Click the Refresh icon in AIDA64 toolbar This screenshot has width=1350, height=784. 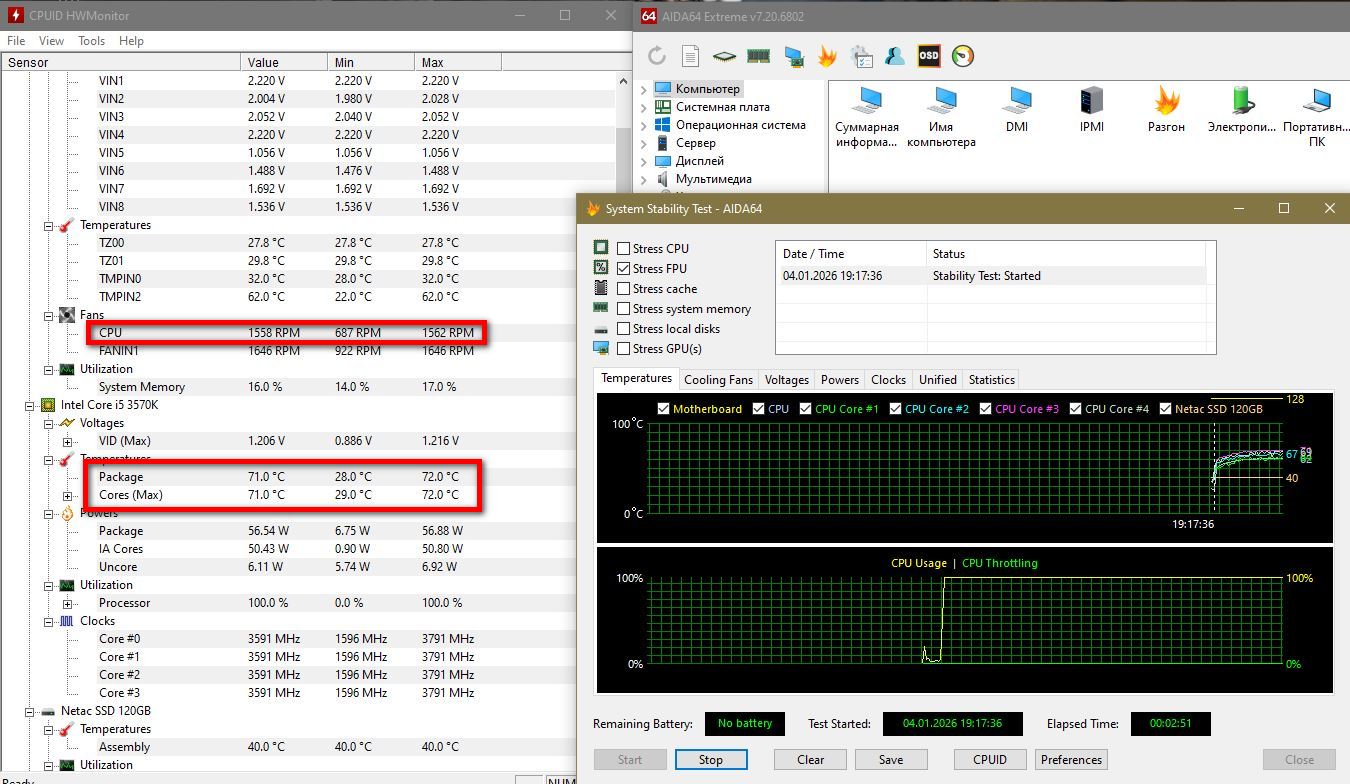pos(657,56)
